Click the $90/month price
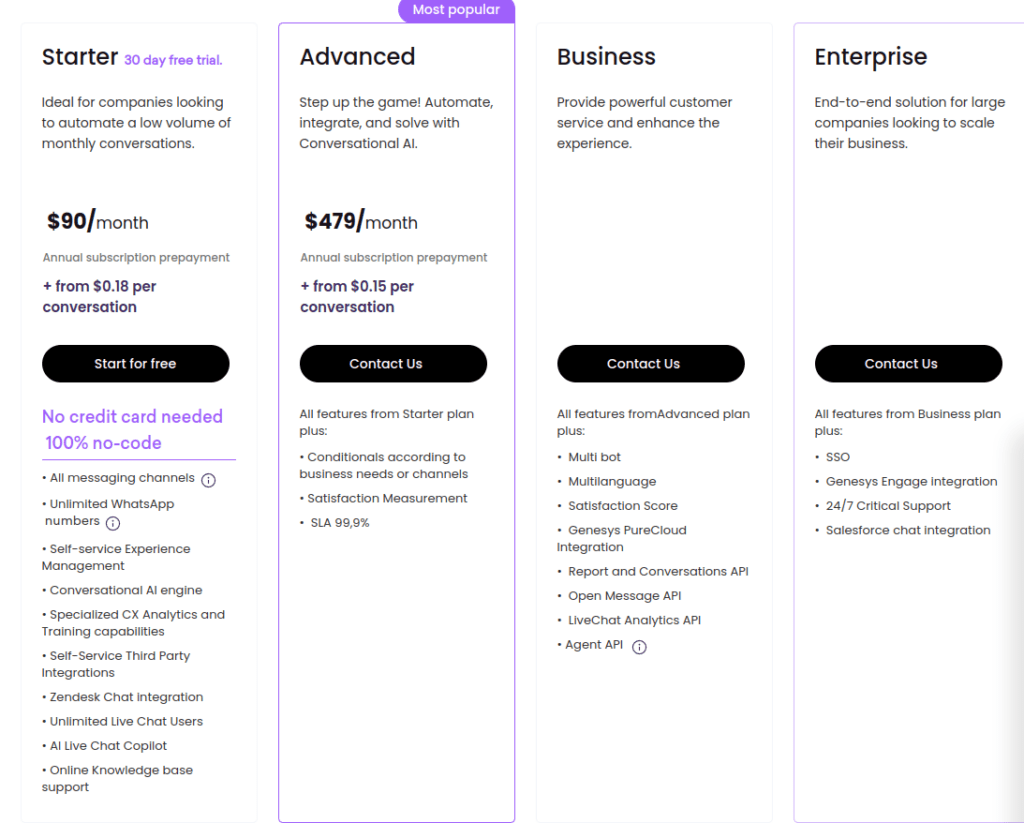 tap(98, 221)
